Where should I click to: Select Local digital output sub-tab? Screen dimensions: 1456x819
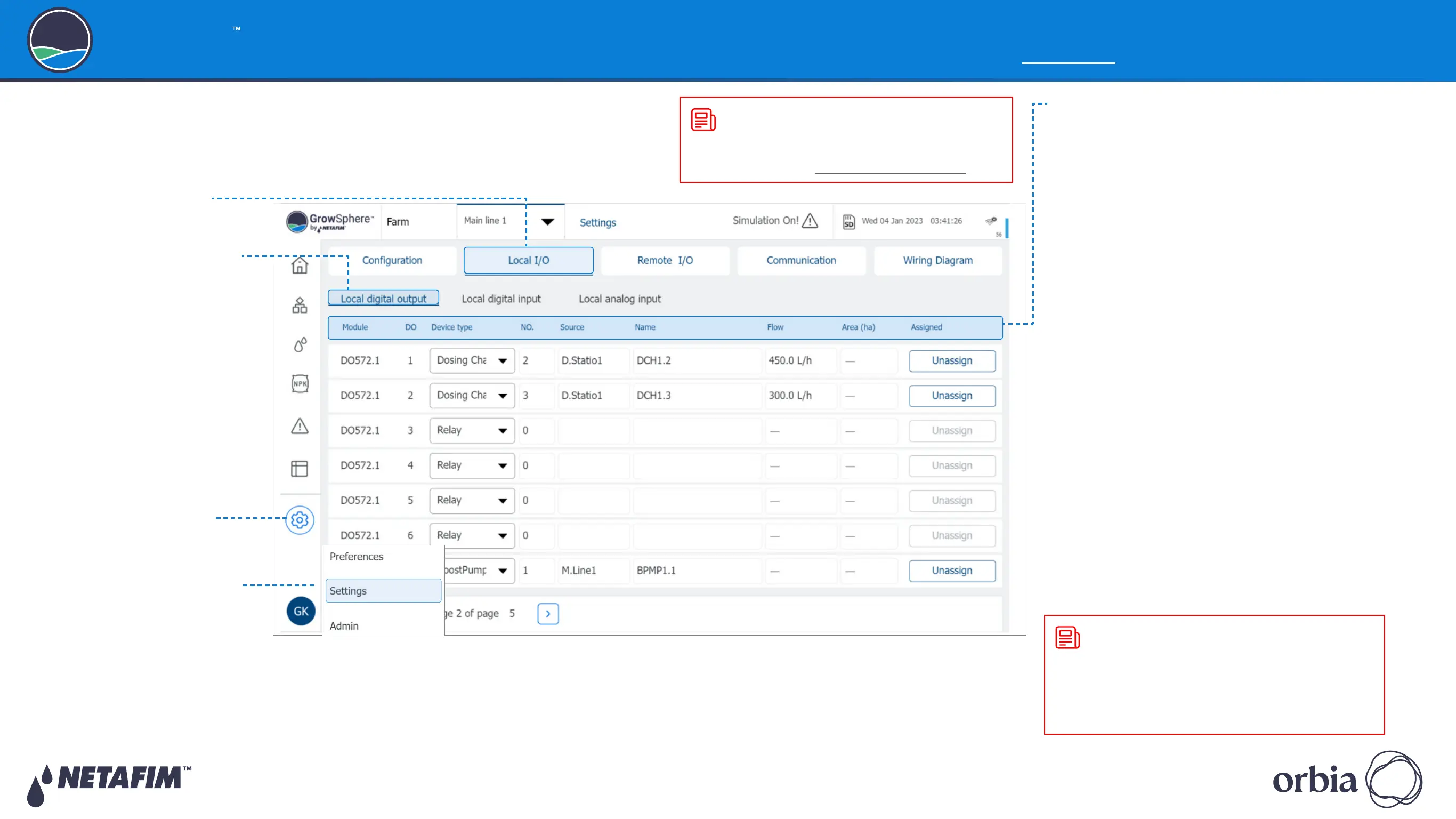pos(383,299)
